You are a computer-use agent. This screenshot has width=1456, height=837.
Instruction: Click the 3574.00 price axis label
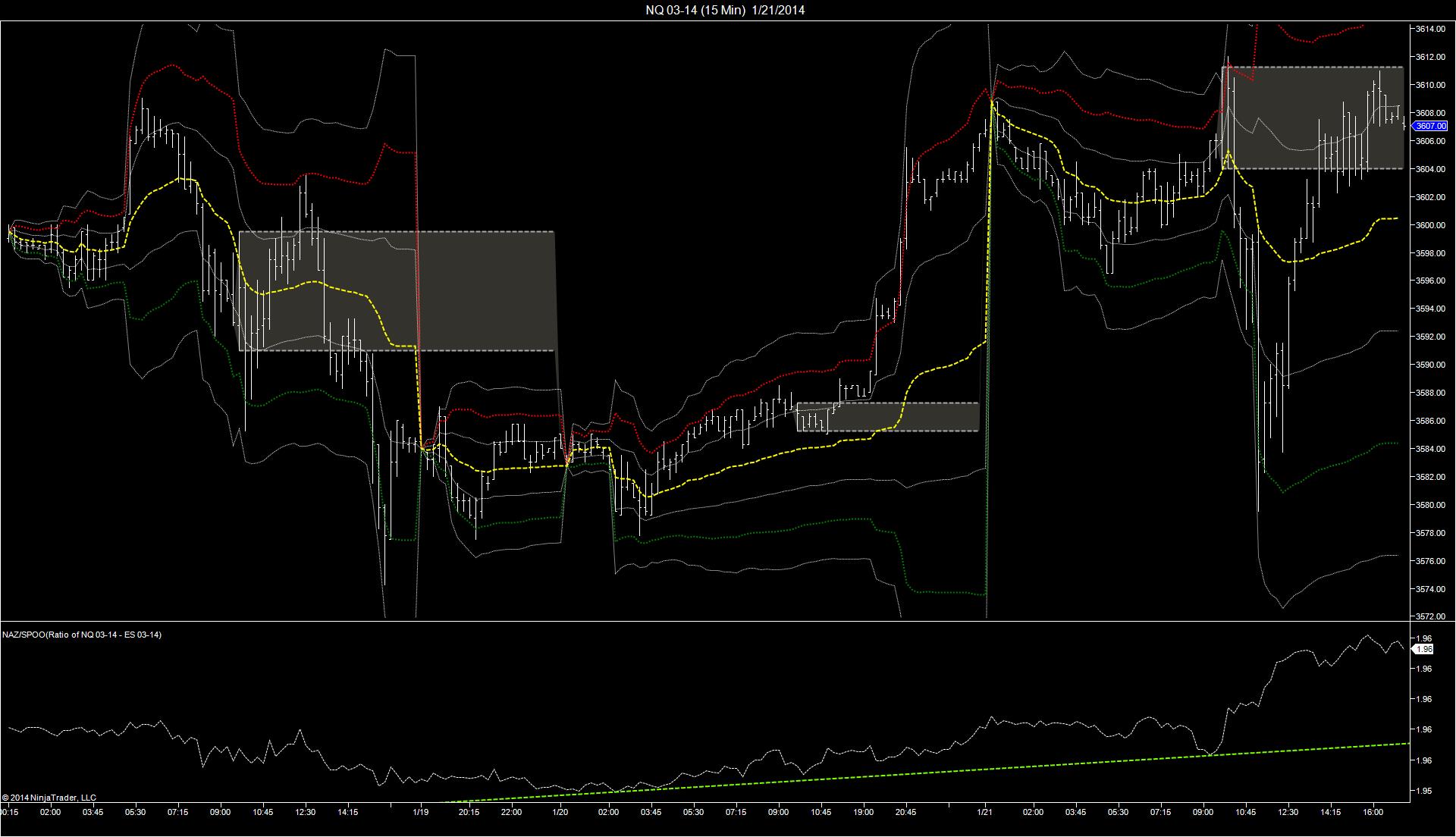pos(1430,589)
